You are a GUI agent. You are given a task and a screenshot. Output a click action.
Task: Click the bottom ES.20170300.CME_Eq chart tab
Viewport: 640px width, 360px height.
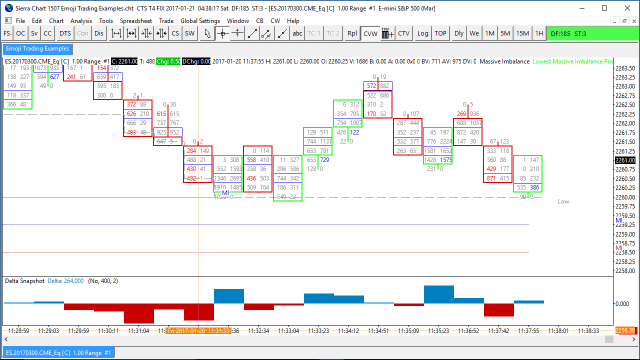[x=58, y=353]
